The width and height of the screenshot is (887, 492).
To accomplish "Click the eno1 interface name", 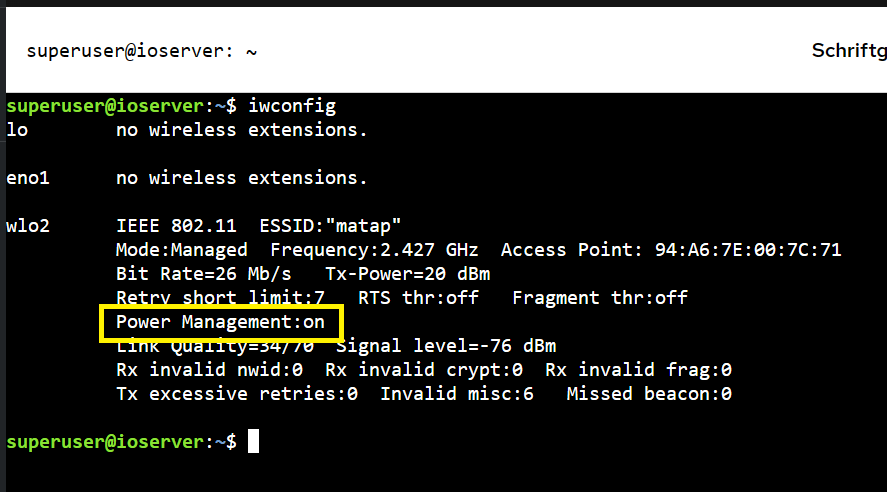I will [x=27, y=178].
